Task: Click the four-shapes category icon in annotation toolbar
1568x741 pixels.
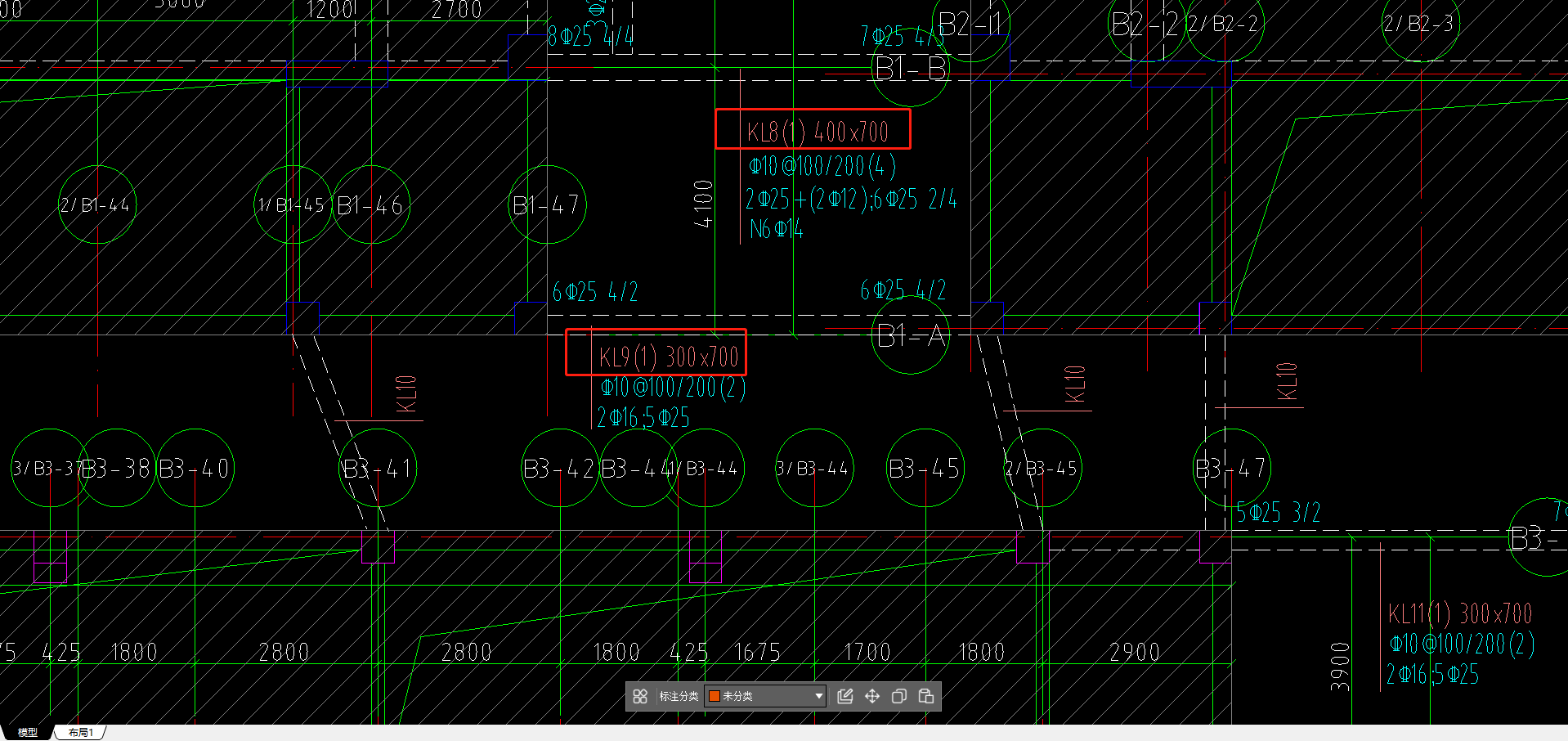Action: coord(640,696)
